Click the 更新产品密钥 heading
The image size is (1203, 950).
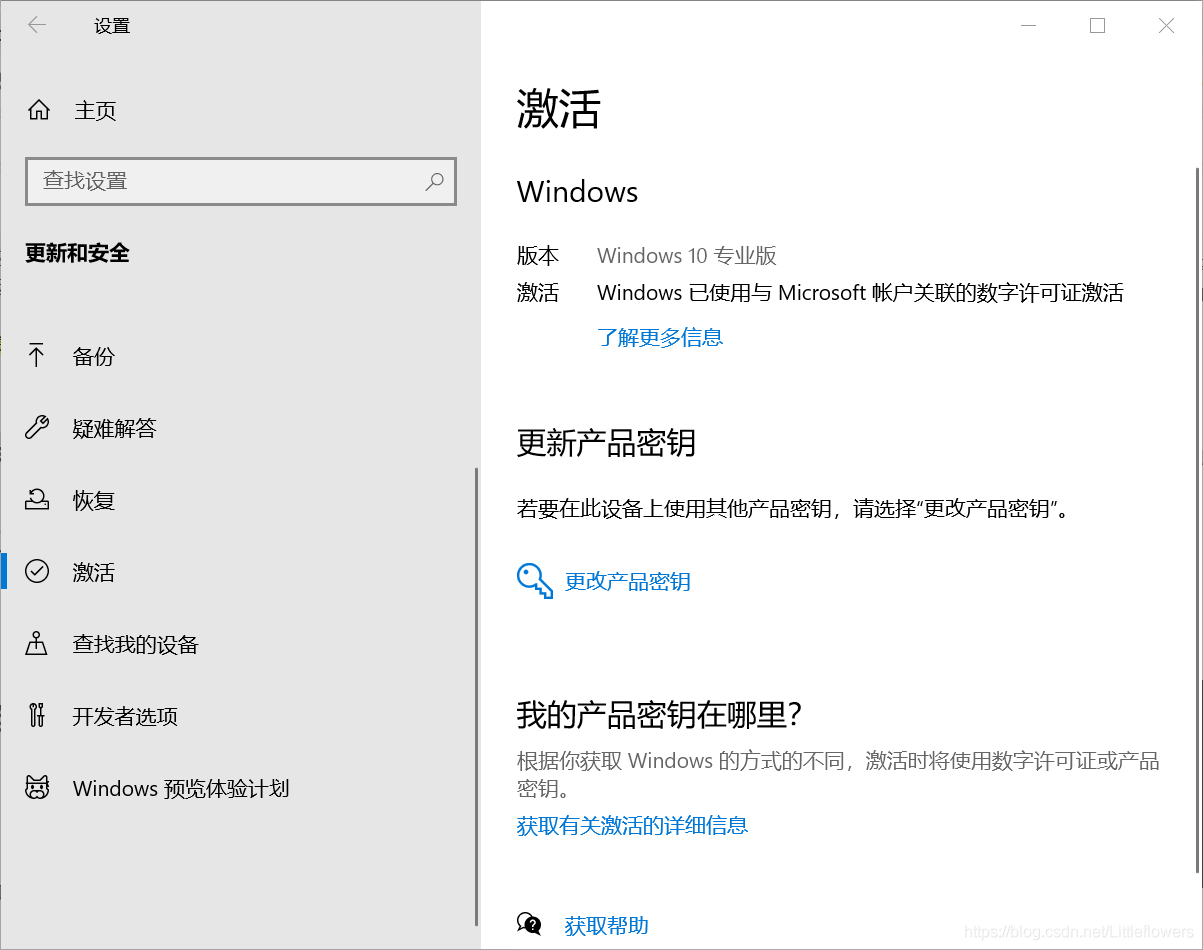coord(606,442)
